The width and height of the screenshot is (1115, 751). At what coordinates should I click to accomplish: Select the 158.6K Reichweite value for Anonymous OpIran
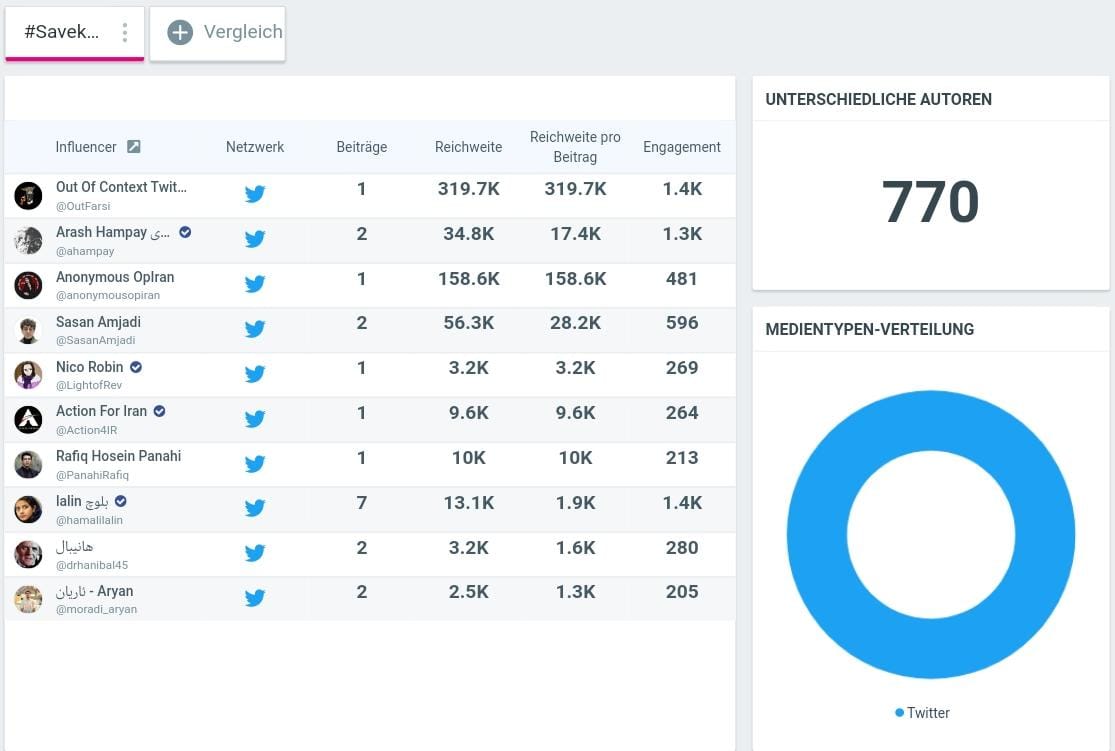pos(469,279)
